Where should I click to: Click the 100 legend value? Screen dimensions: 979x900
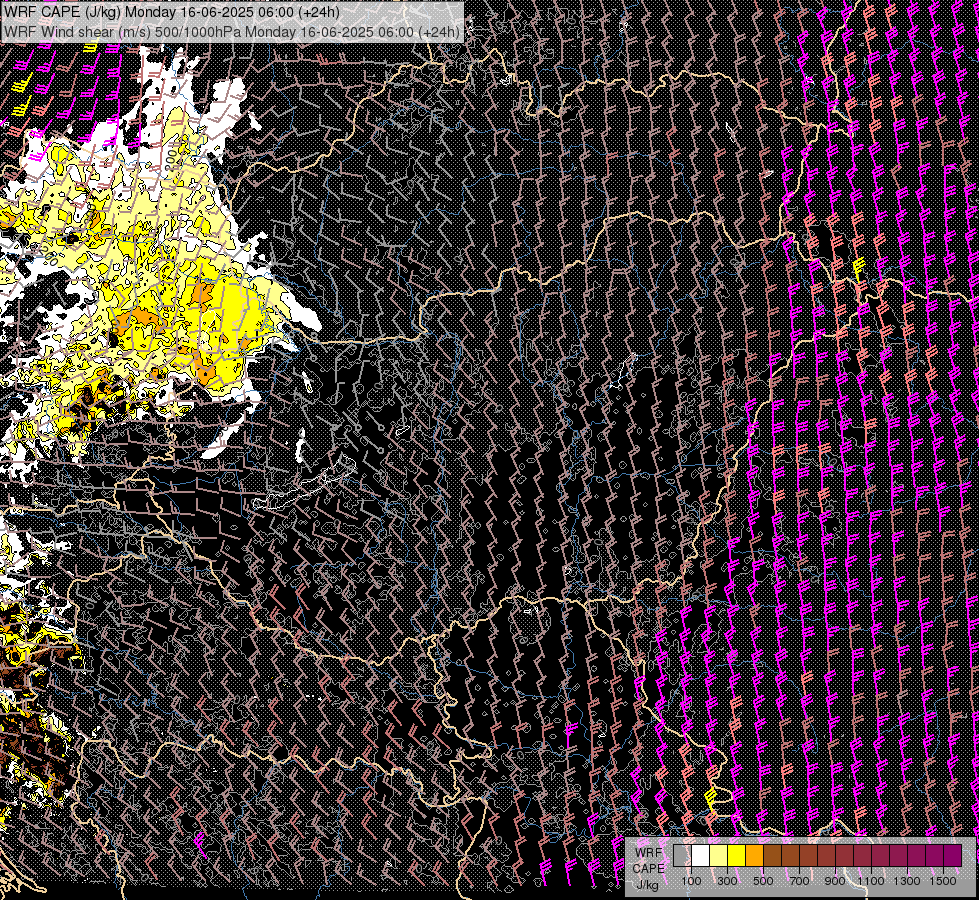click(x=691, y=881)
